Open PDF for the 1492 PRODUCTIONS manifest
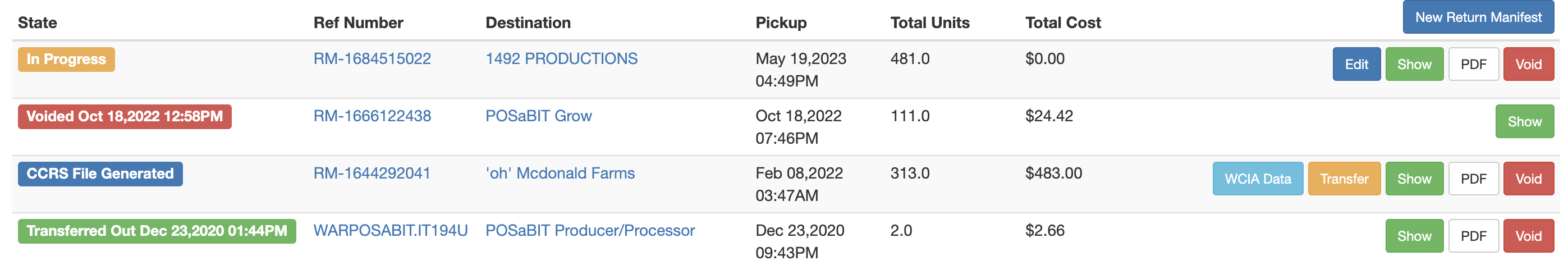The image size is (1568, 265). click(x=1473, y=65)
